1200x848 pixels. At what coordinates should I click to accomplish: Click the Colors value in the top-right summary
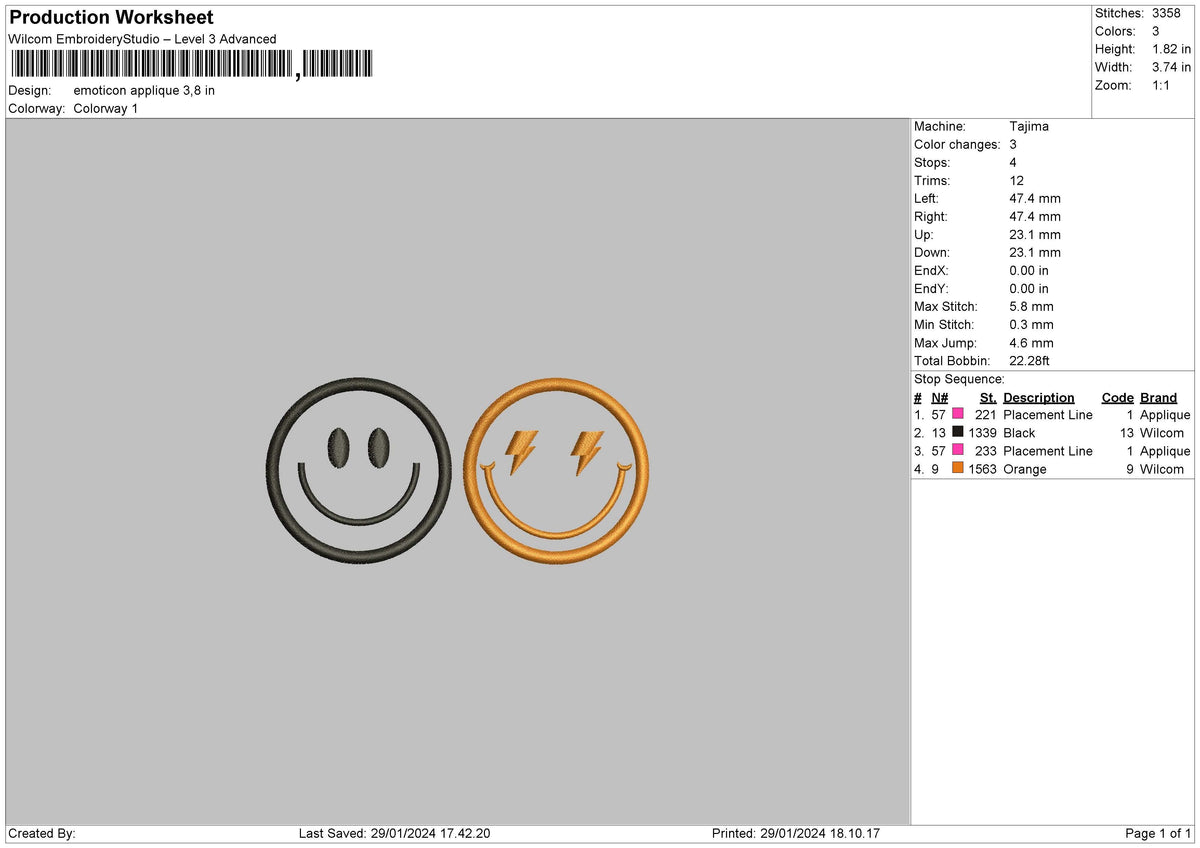point(1157,31)
